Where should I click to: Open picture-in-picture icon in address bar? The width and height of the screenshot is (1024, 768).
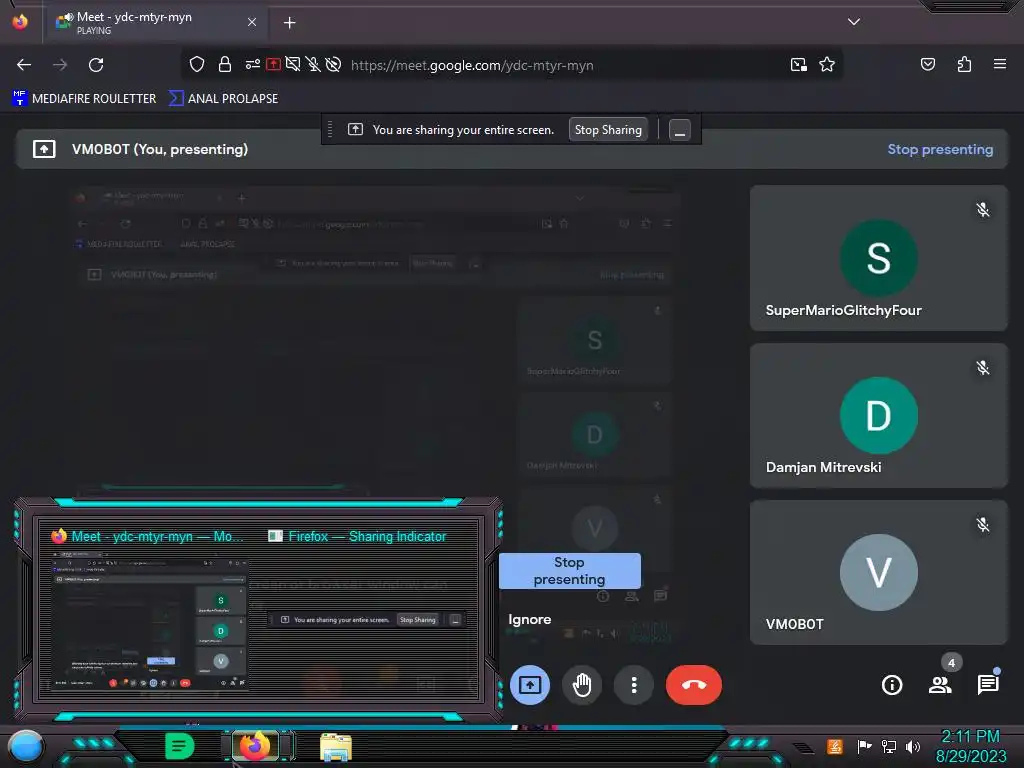tap(798, 65)
